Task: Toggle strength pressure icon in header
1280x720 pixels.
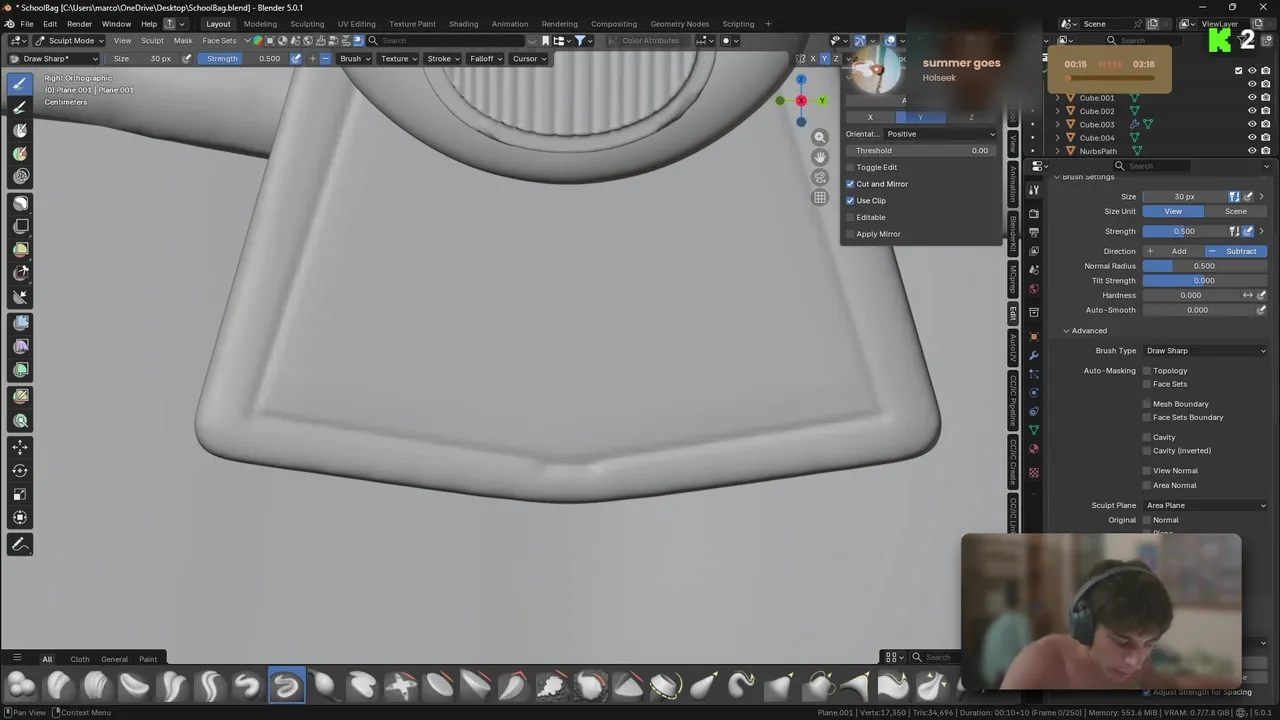Action: [x=295, y=59]
